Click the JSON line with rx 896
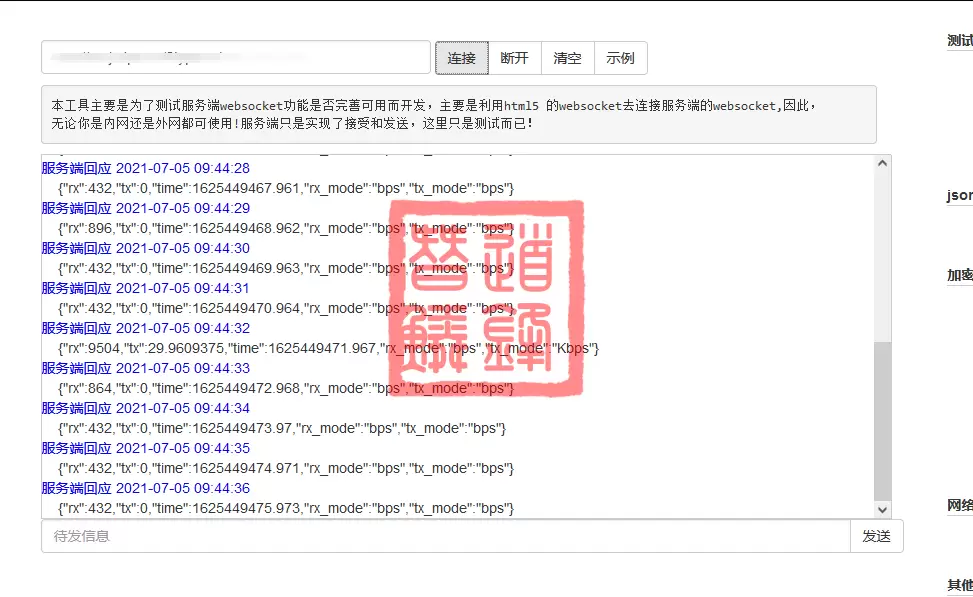The height and width of the screenshot is (597, 973). coord(286,228)
